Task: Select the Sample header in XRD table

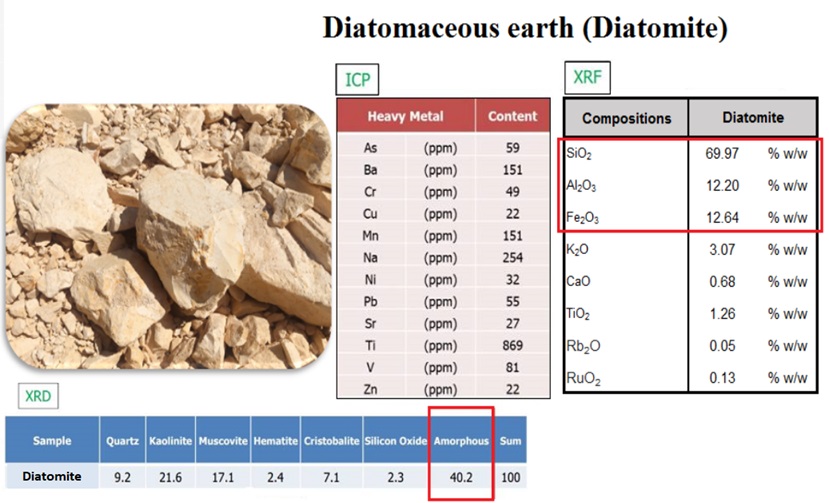Action: pos(52,441)
